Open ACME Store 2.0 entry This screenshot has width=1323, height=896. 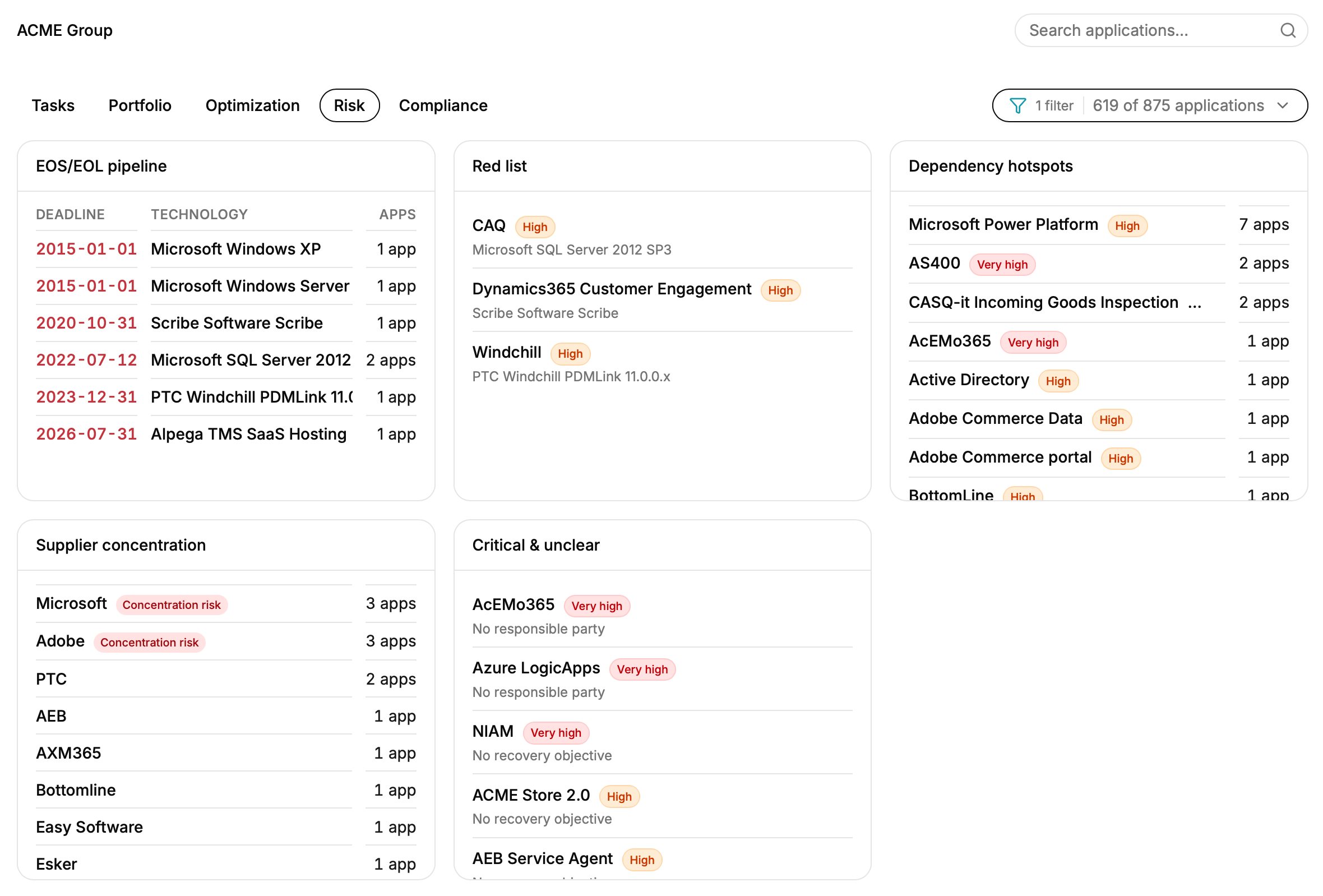pos(662,806)
